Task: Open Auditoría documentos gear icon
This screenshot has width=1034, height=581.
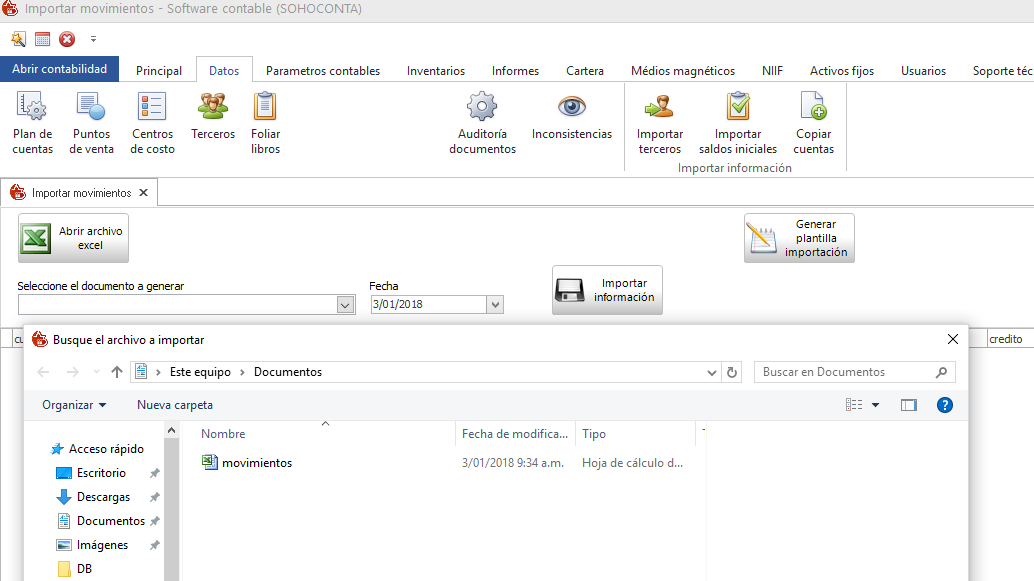Action: 482,107
